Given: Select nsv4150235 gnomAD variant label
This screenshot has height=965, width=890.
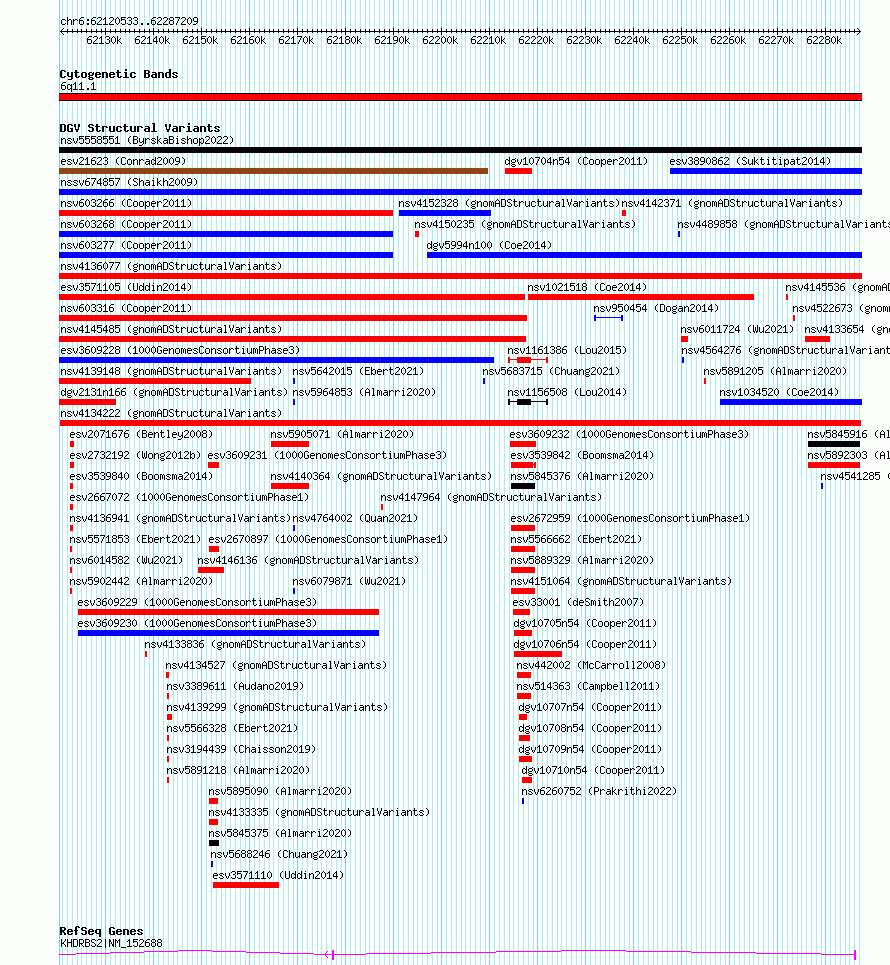Looking at the screenshot, I should [525, 224].
